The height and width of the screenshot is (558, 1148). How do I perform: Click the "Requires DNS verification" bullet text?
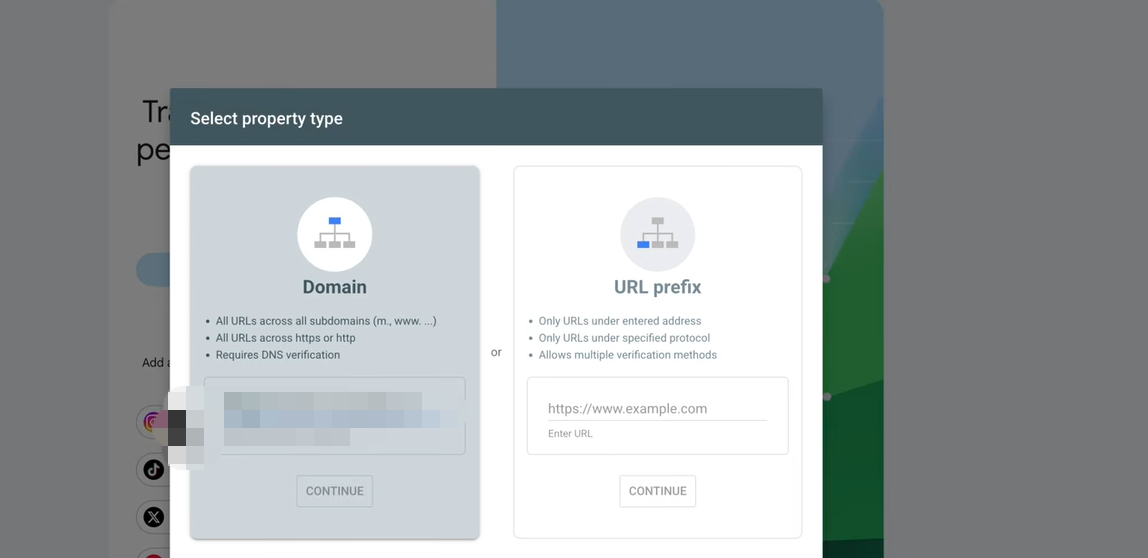277,355
